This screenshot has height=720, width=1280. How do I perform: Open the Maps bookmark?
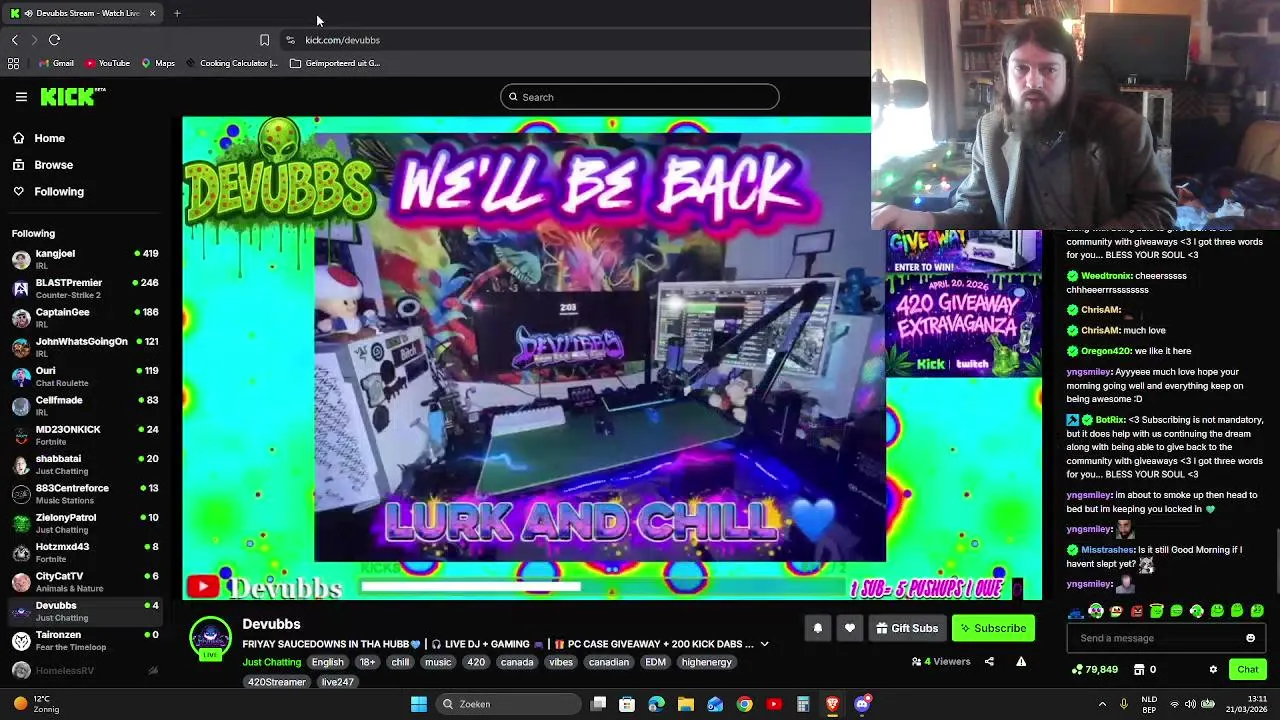tap(158, 63)
